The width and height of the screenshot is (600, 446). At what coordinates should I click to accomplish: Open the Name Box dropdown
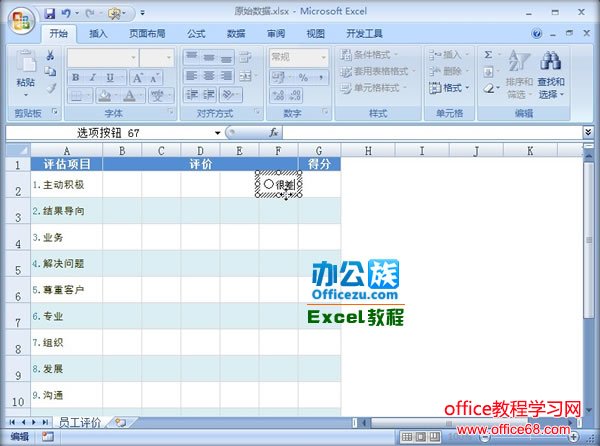[217, 133]
